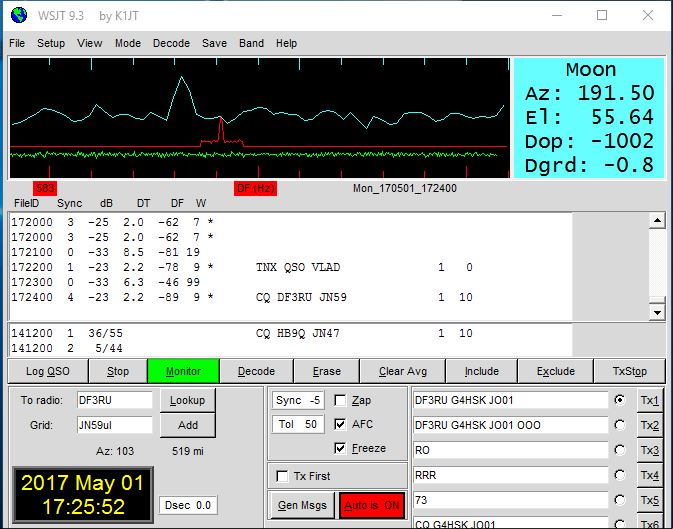Enable the Zap checkbox

click(340, 401)
